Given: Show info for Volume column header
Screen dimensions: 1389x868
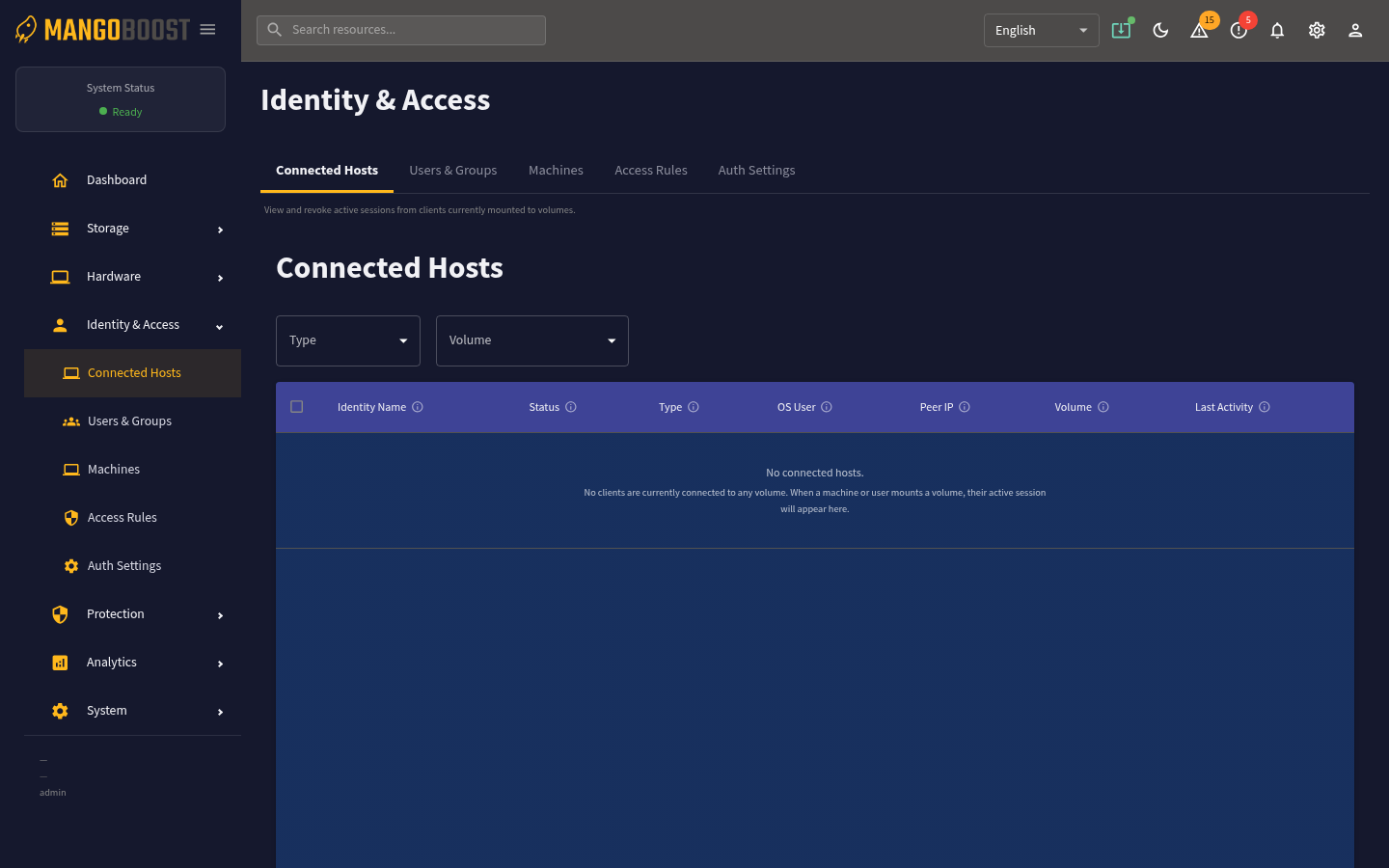Looking at the screenshot, I should [x=1103, y=407].
